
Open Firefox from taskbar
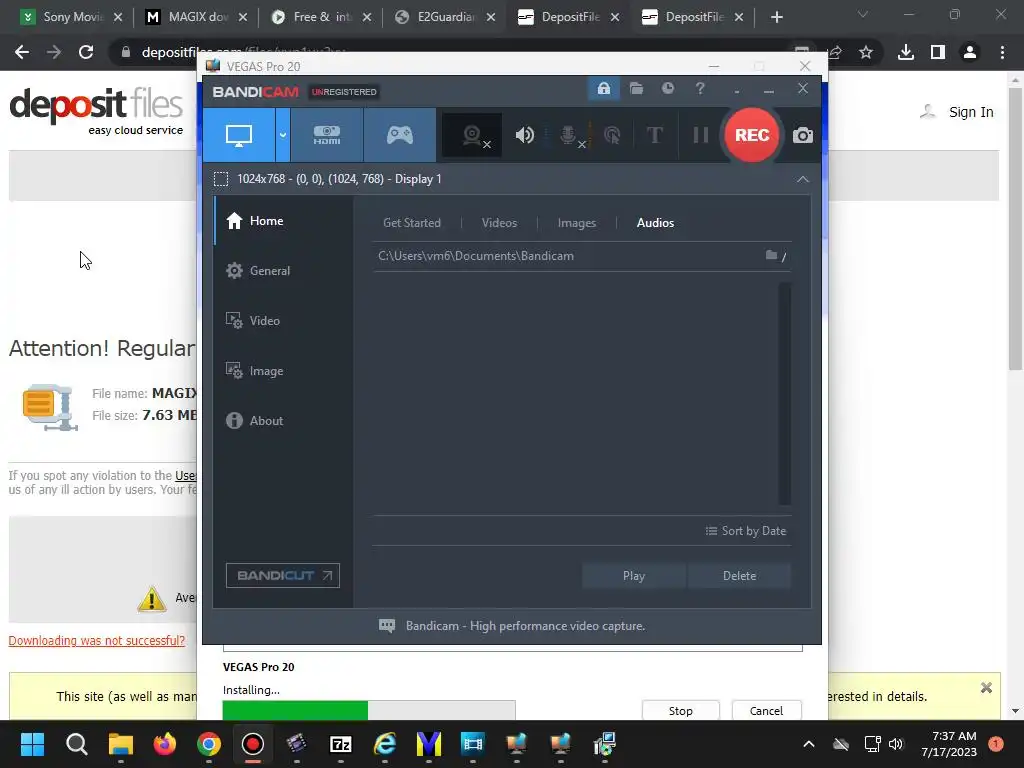(x=165, y=744)
